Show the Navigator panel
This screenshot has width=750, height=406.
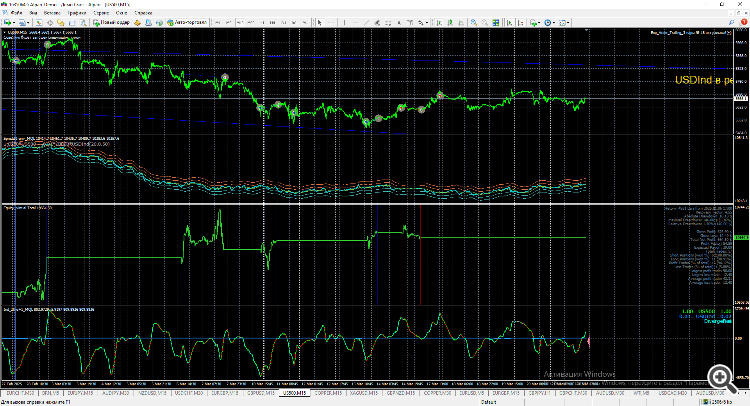click(x=61, y=22)
